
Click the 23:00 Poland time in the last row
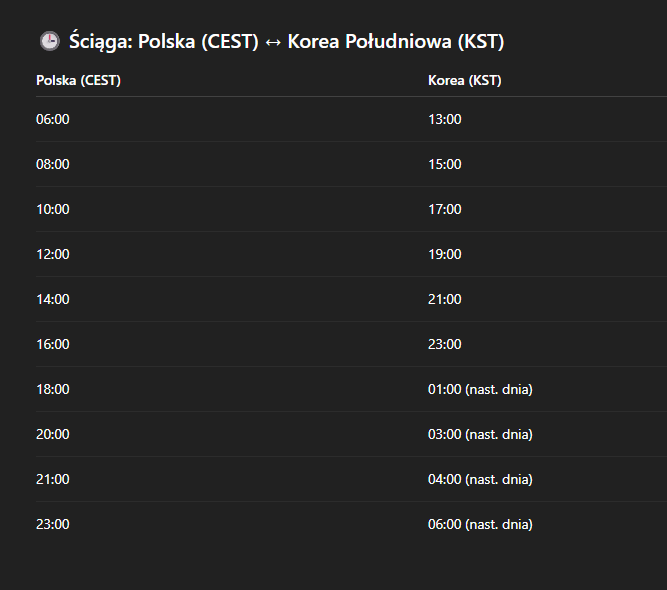[53, 524]
